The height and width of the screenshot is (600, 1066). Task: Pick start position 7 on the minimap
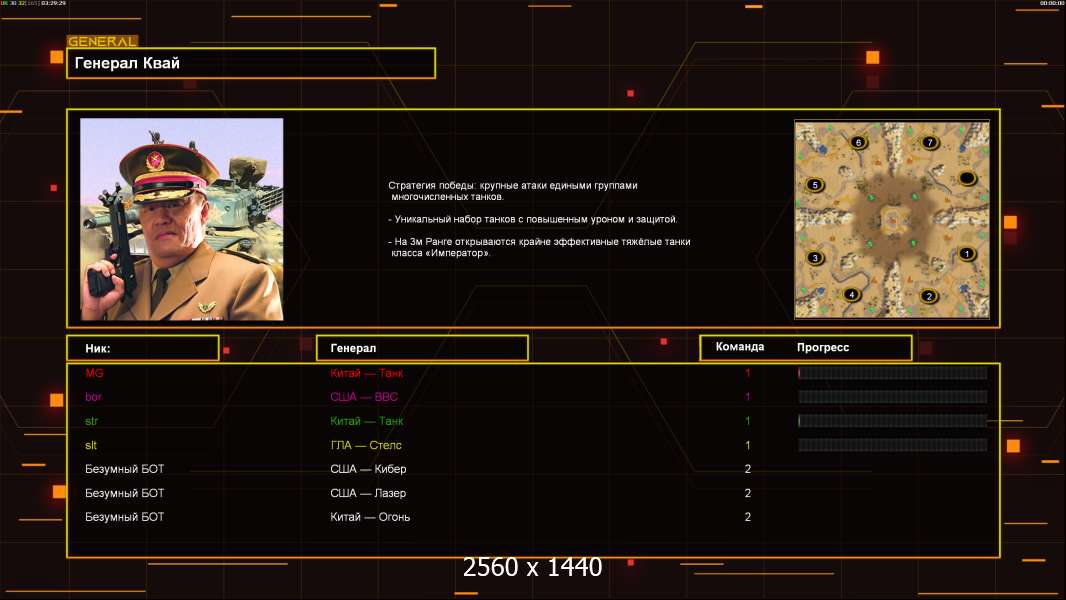pyautogui.click(x=929, y=142)
